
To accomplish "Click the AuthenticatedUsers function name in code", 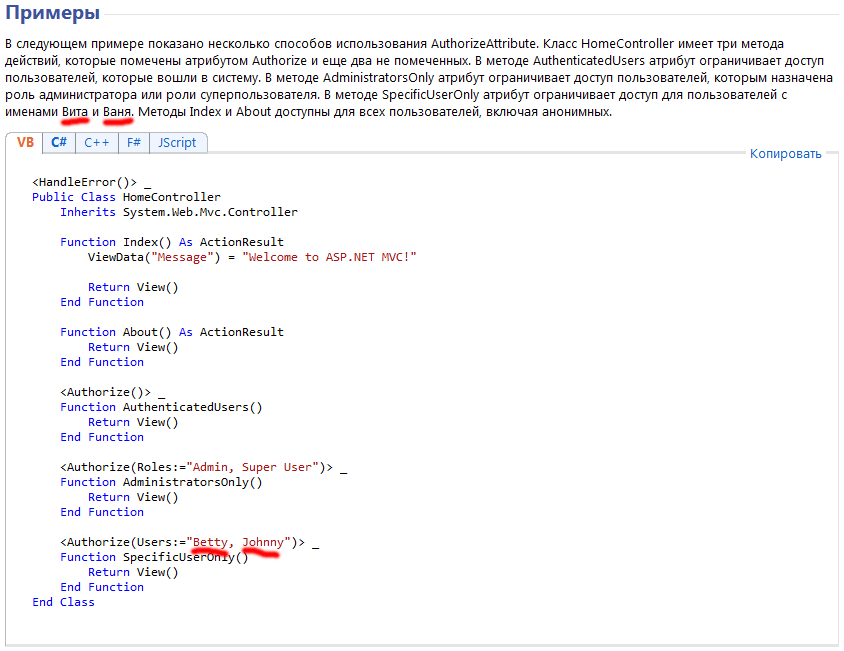I will (192, 407).
